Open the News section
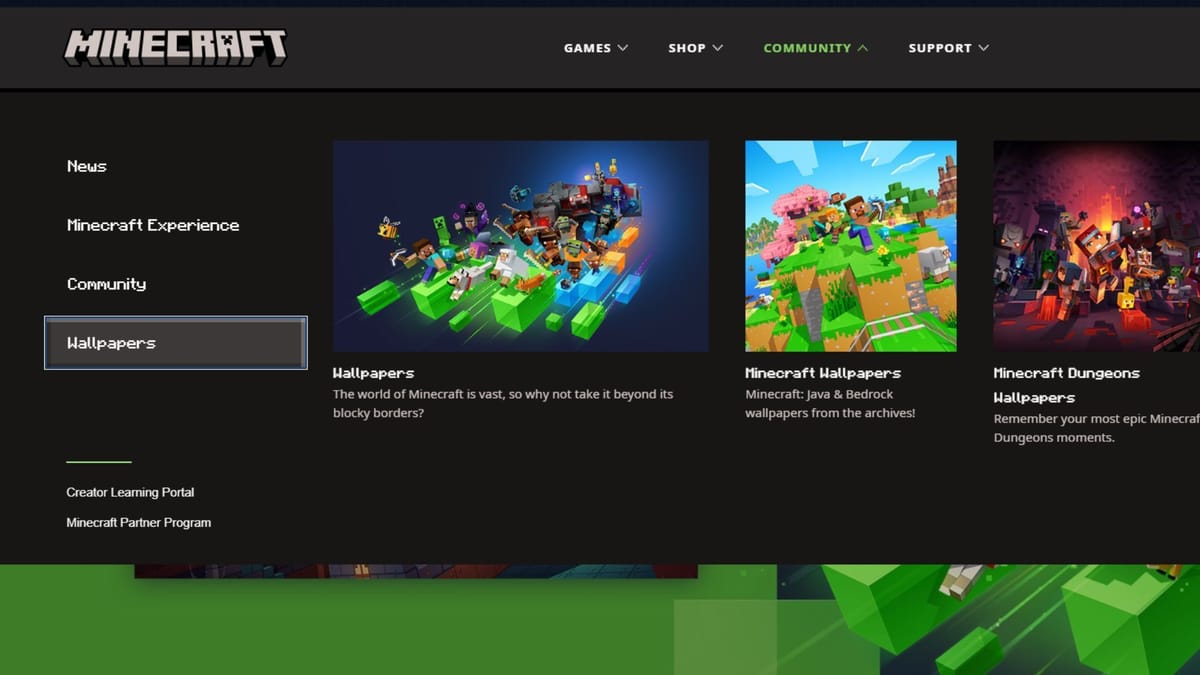The width and height of the screenshot is (1200, 675). 86,166
